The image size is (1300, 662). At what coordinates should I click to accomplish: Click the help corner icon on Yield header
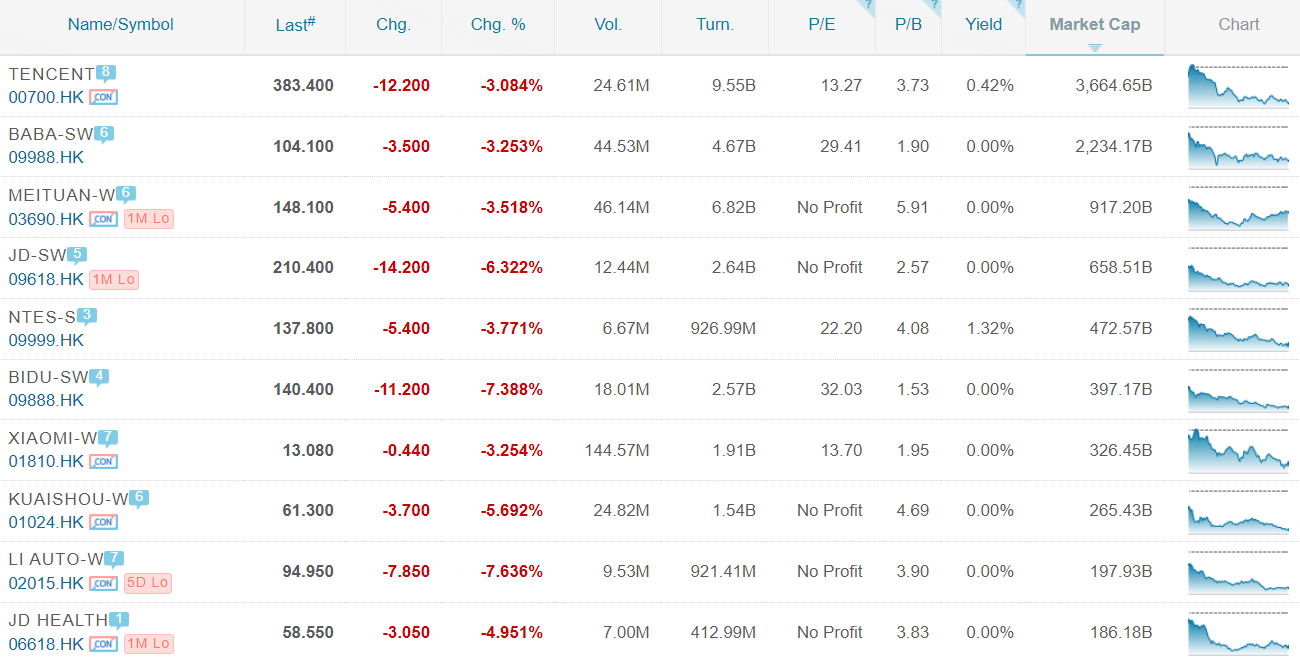(1018, 6)
